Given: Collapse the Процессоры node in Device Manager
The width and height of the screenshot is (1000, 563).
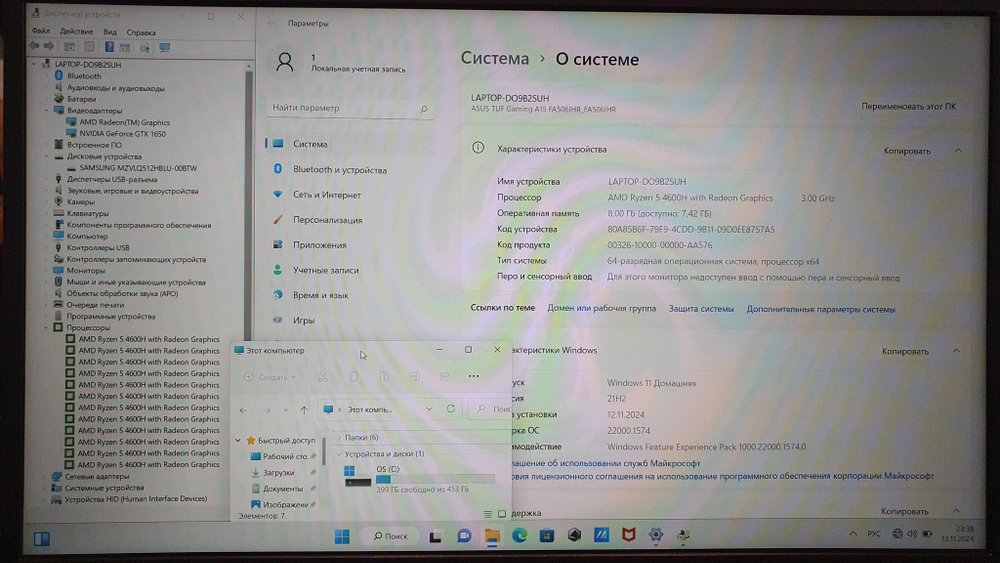Looking at the screenshot, I should (46, 328).
